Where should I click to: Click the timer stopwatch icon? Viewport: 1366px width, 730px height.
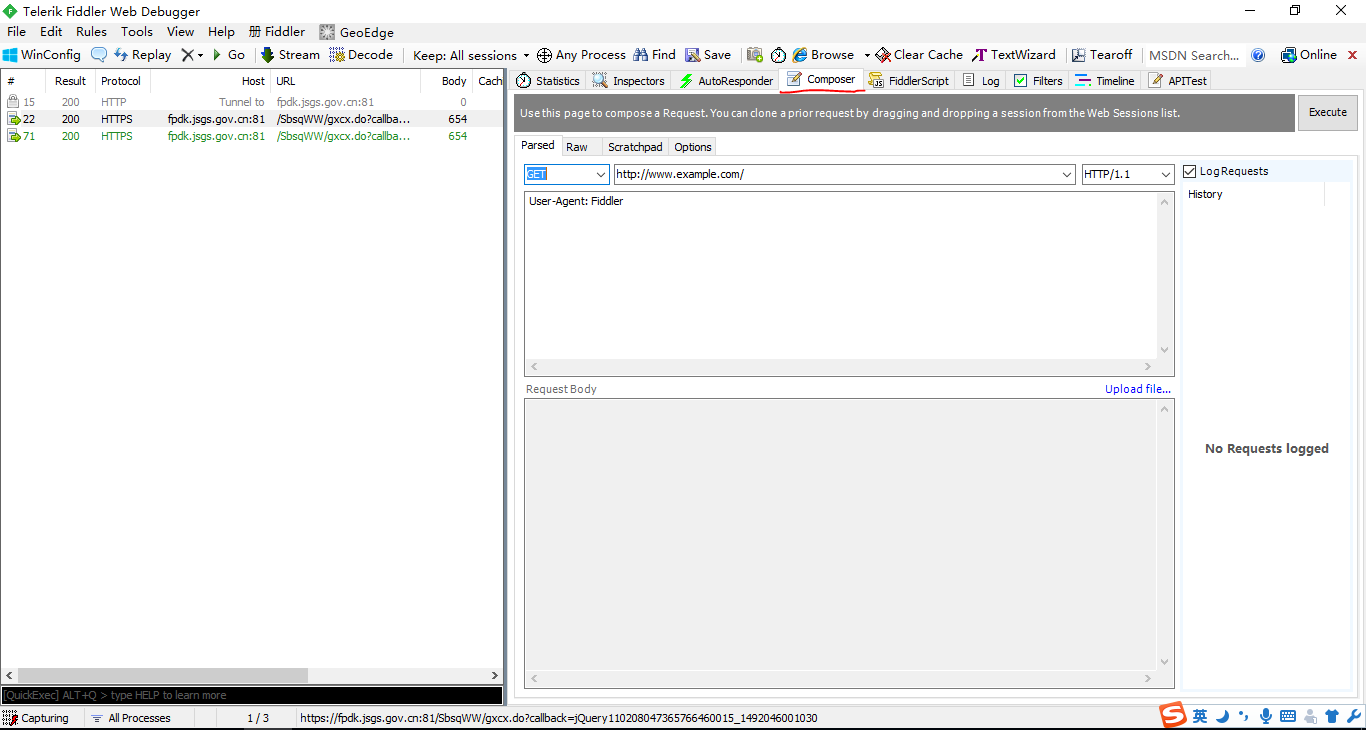click(x=778, y=55)
